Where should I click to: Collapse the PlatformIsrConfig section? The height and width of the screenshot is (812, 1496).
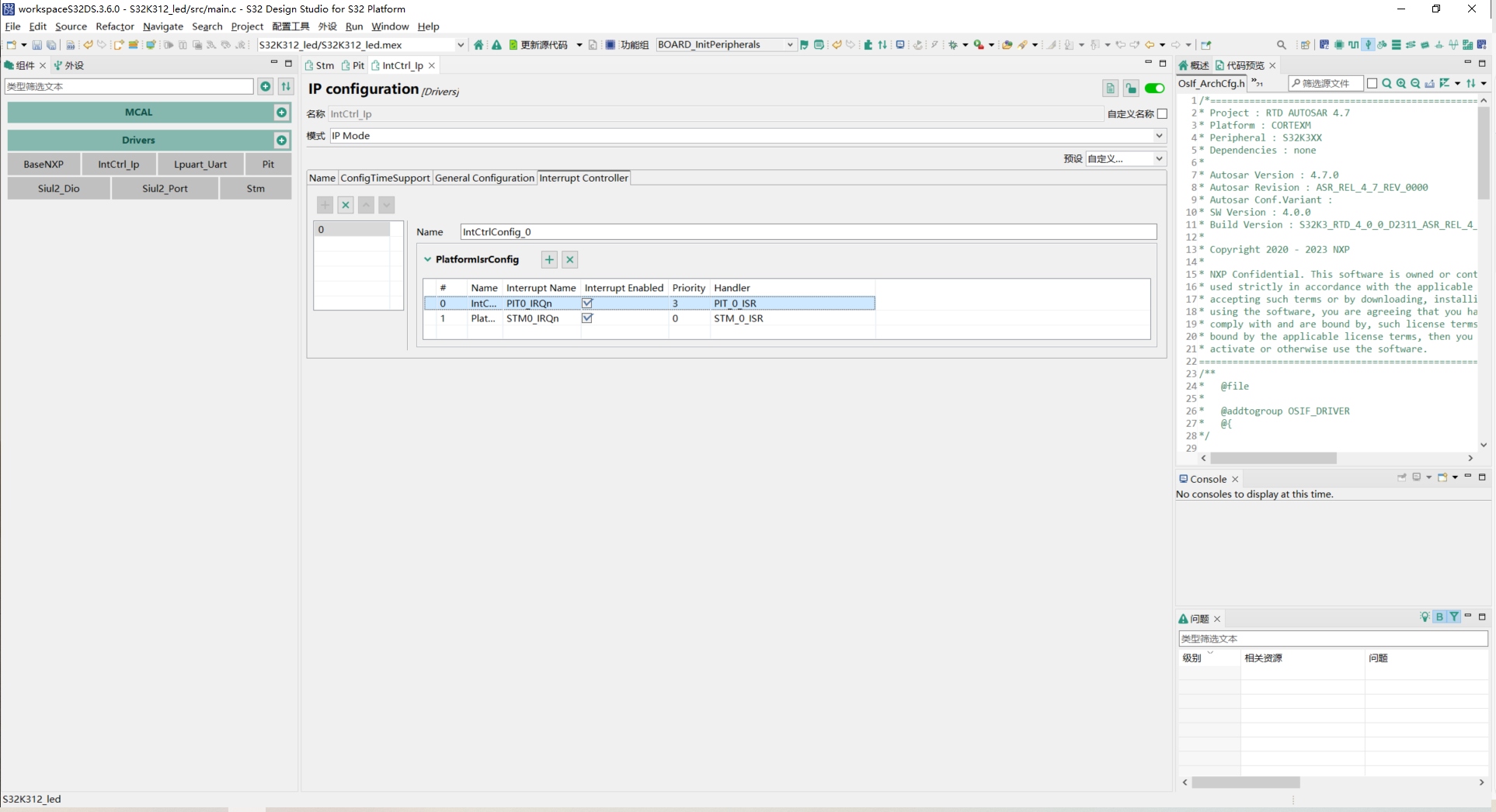coord(428,259)
